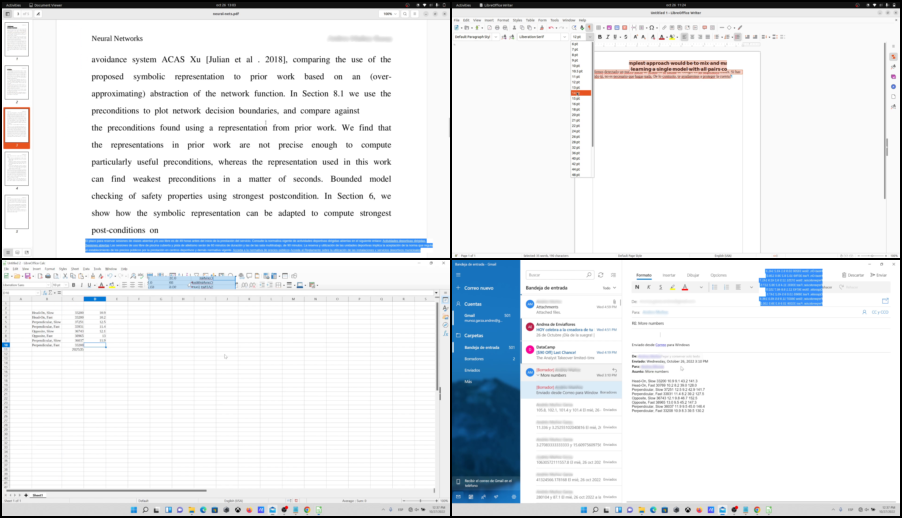The height and width of the screenshot is (518, 902).
Task: Expand Mail font formatting chevron
Action: click(701, 287)
